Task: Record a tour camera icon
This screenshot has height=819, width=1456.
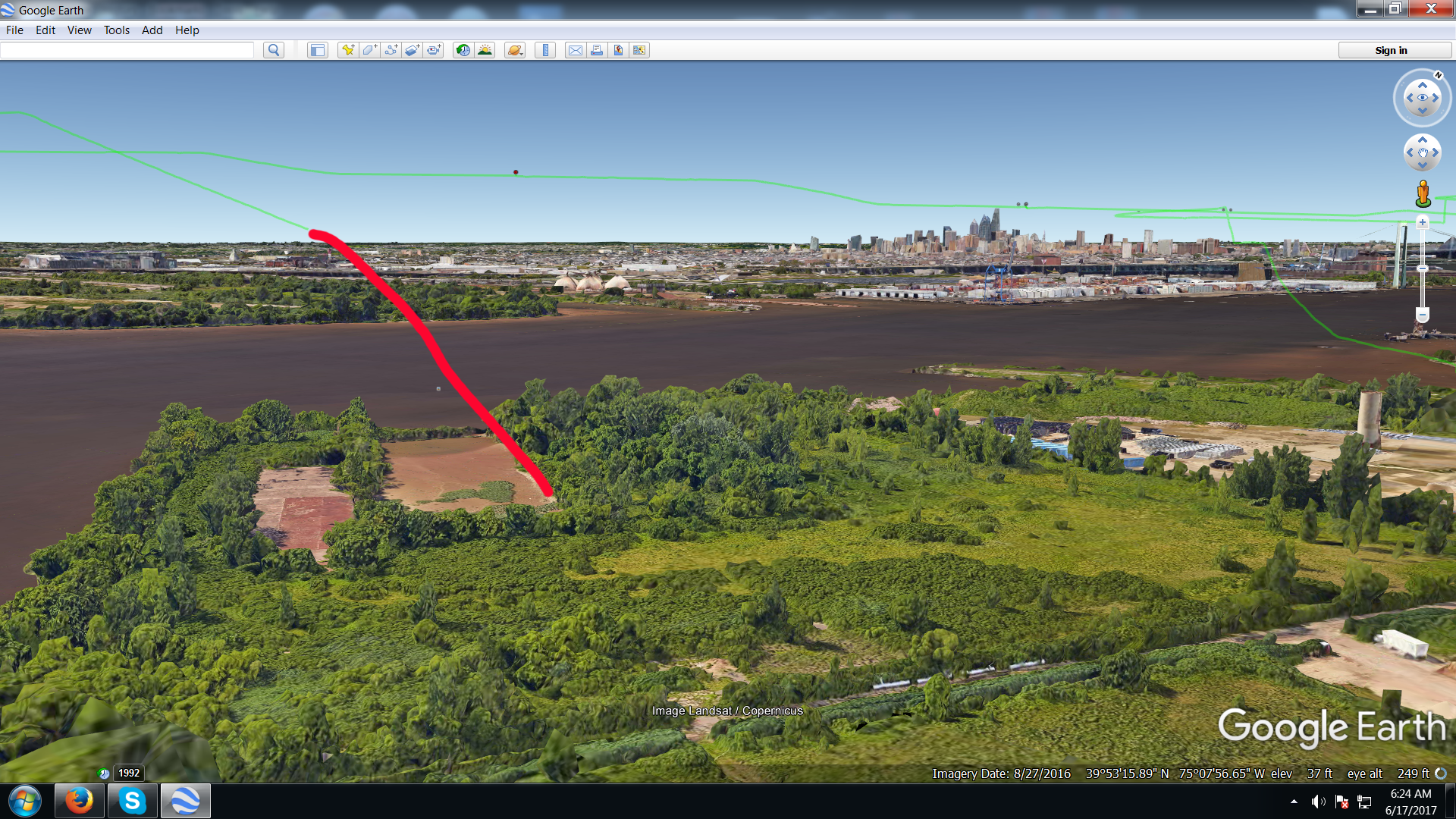Action: (x=433, y=50)
